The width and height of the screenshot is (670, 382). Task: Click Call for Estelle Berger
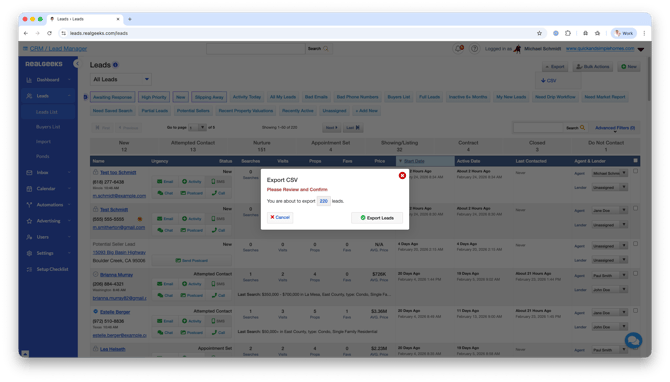coord(218,332)
